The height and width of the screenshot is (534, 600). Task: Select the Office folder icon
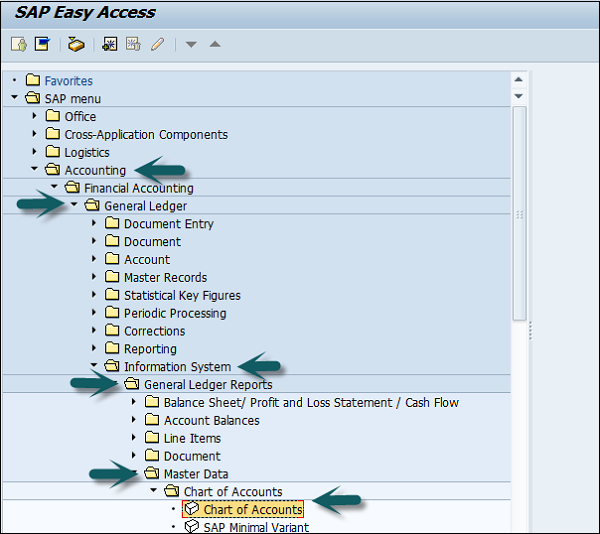pos(53,115)
